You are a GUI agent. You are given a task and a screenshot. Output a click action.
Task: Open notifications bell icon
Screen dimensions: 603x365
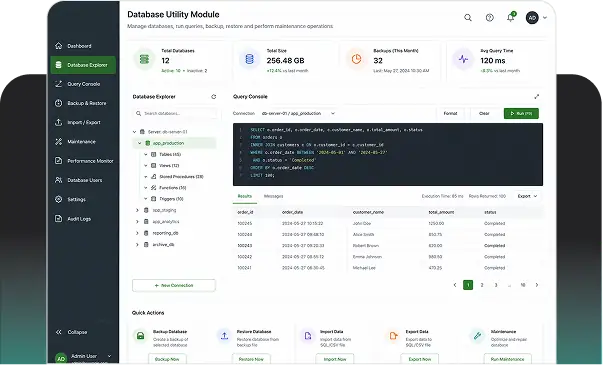pos(510,18)
